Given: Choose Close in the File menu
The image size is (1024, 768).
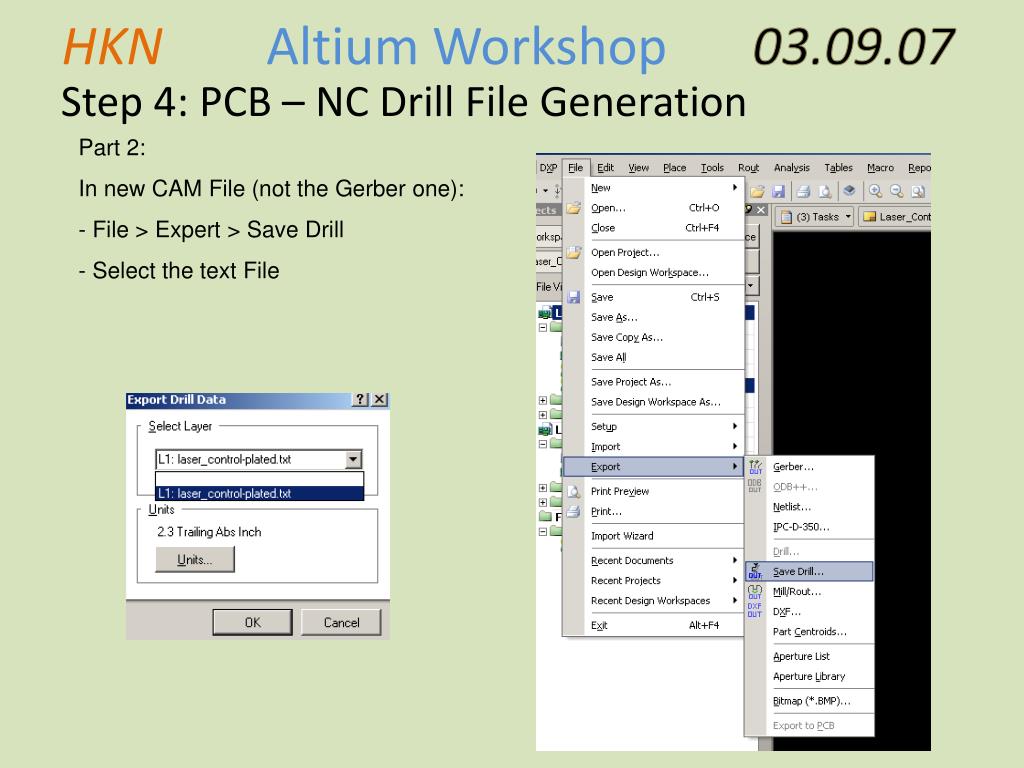Looking at the screenshot, I should point(653,227).
